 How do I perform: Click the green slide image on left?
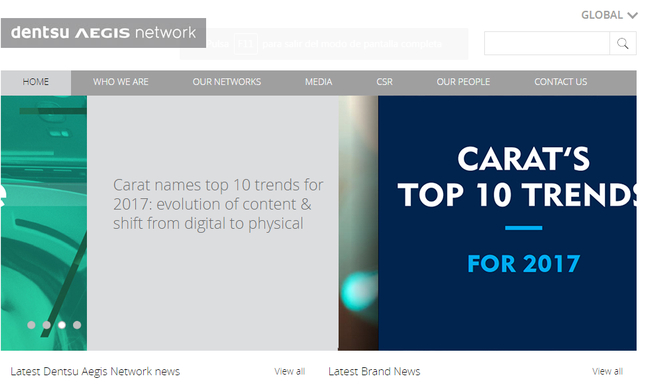44,223
